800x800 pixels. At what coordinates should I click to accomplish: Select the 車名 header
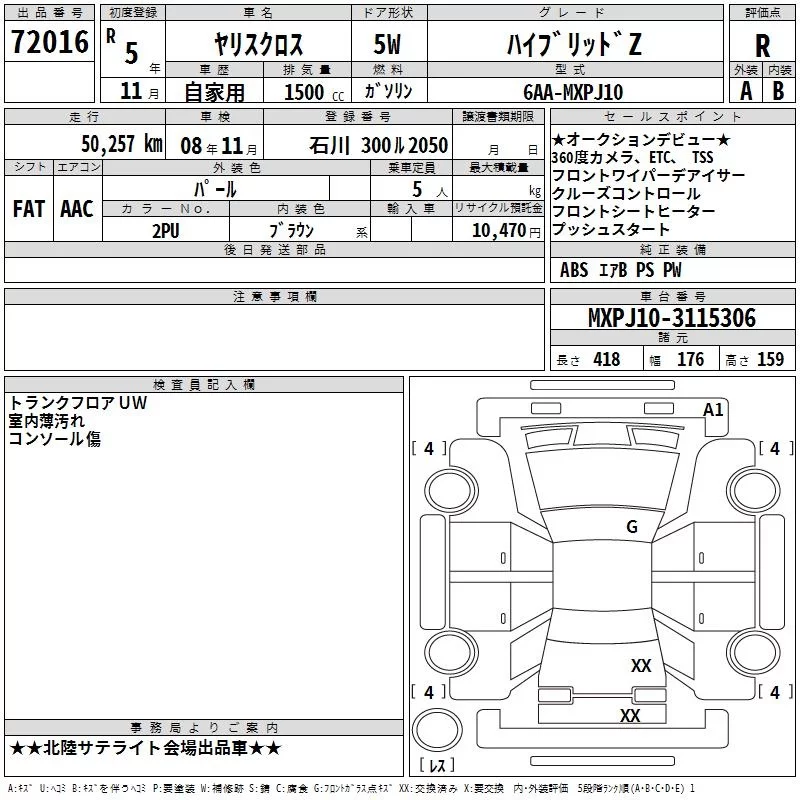click(258, 13)
